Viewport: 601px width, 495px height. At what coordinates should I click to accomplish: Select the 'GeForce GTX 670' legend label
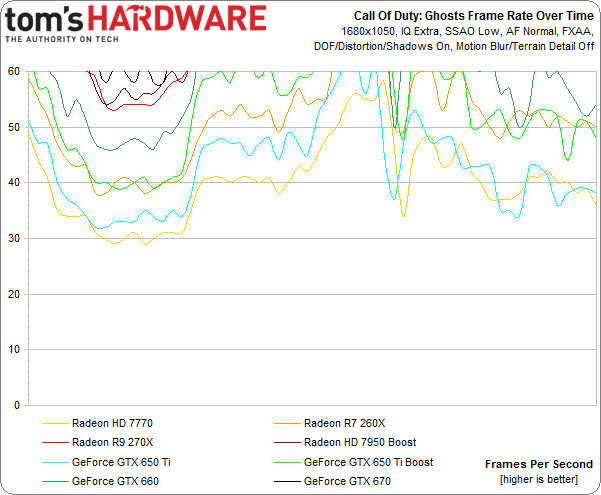347,481
